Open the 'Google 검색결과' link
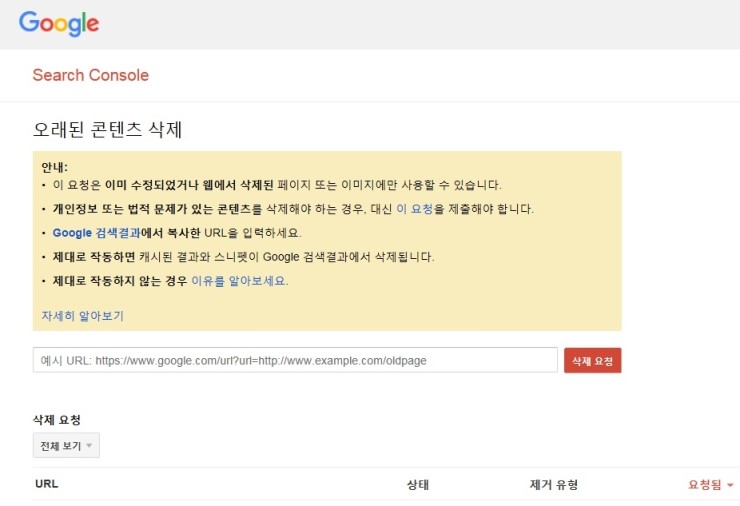Screen dimensions: 740x506 coord(96,233)
